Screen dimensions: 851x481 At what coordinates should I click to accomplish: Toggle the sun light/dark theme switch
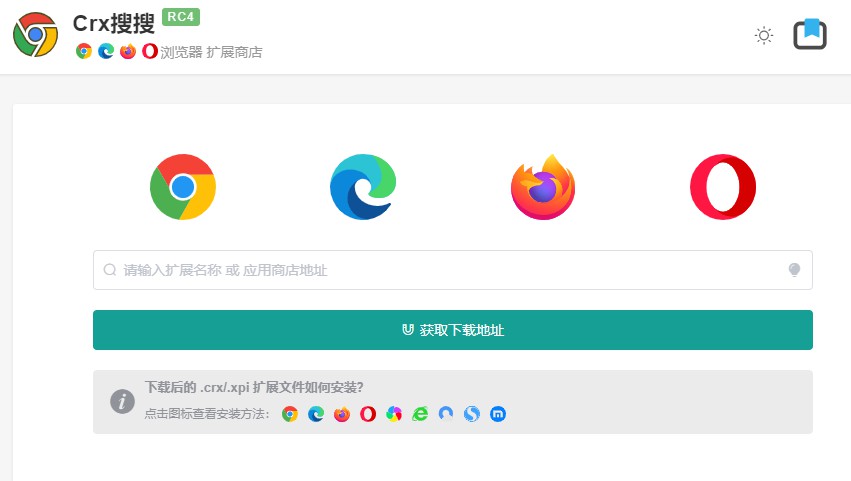pos(764,36)
